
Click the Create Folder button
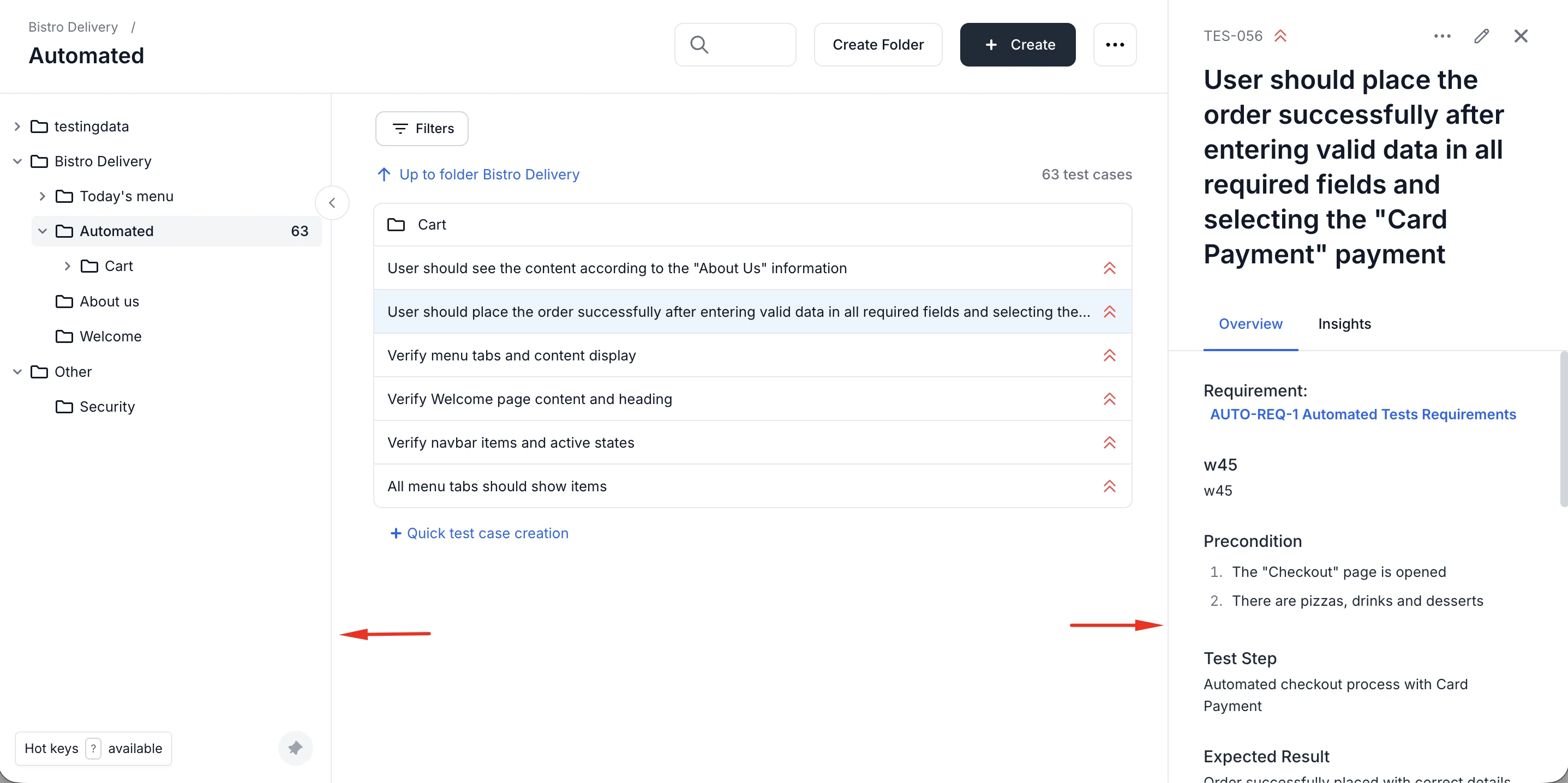(x=877, y=44)
